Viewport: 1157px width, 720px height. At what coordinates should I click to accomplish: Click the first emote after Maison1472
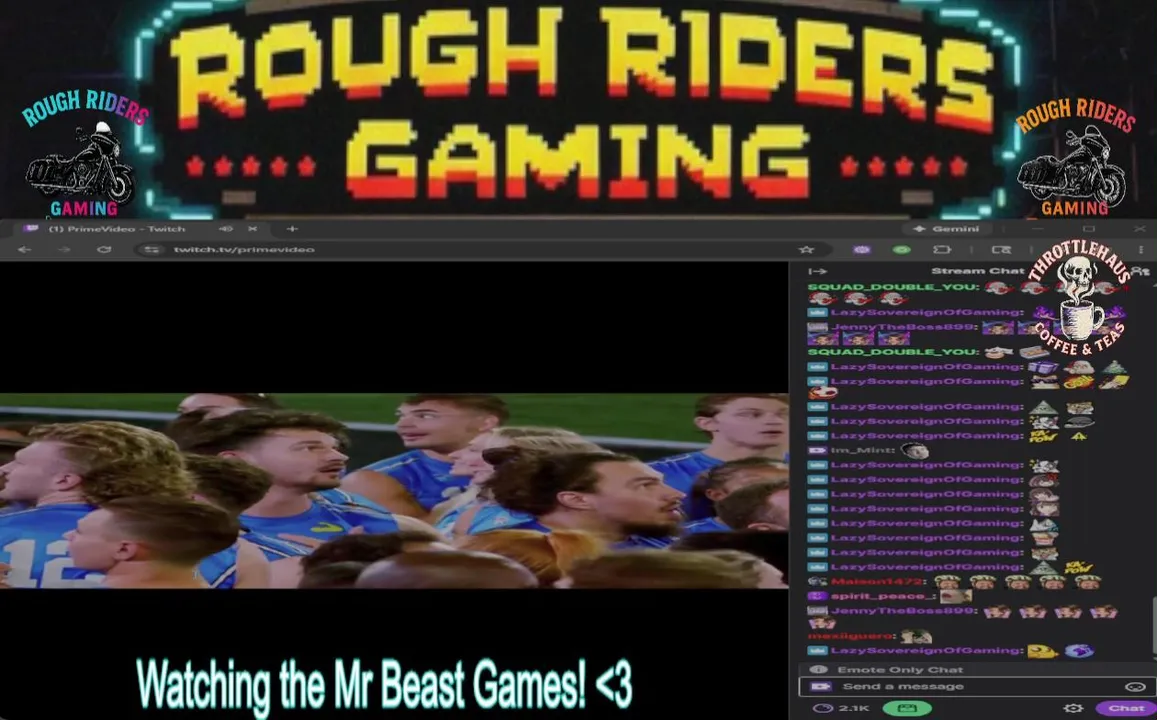(947, 582)
